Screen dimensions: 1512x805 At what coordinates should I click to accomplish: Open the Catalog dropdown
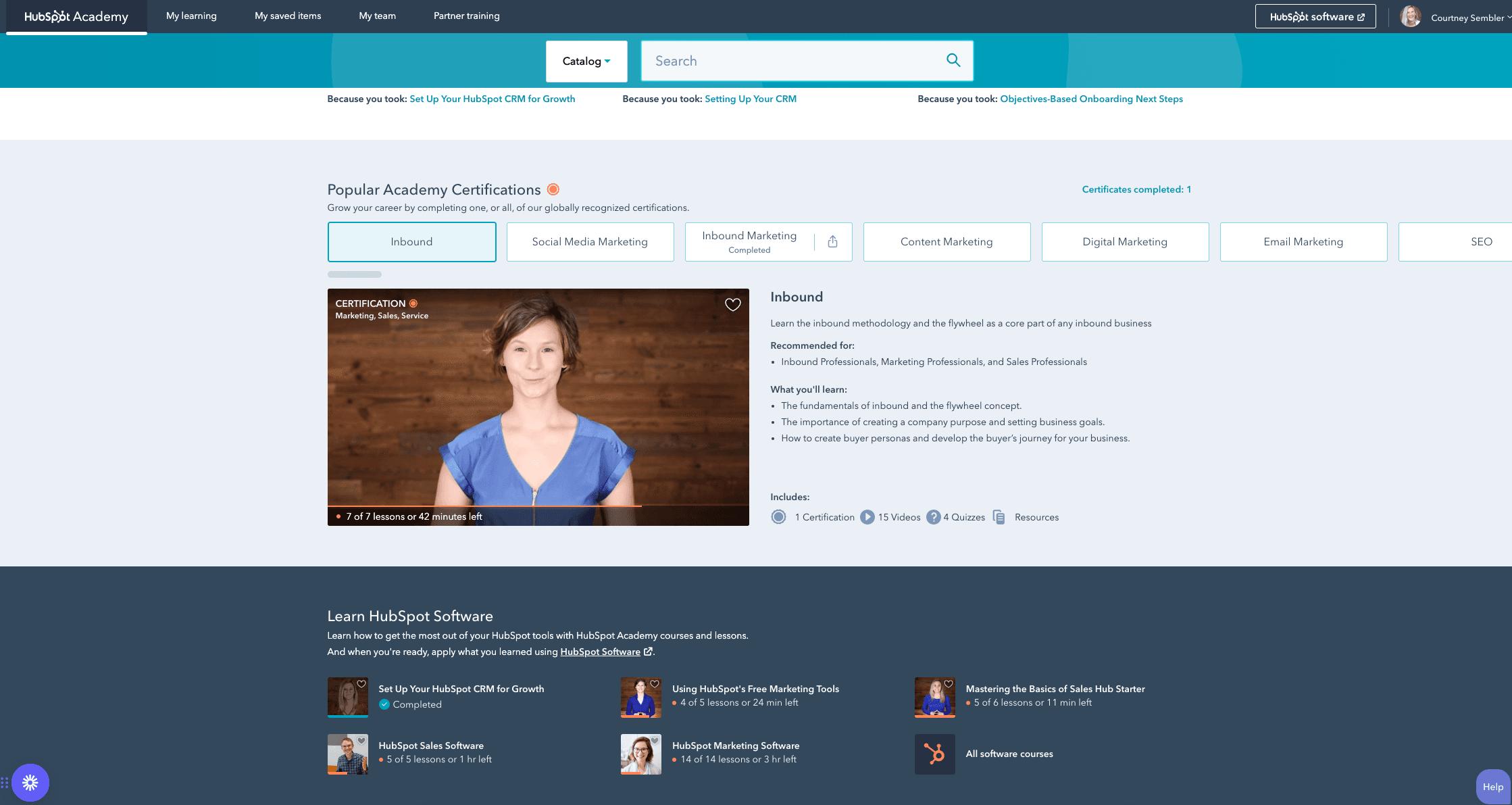[x=586, y=61]
